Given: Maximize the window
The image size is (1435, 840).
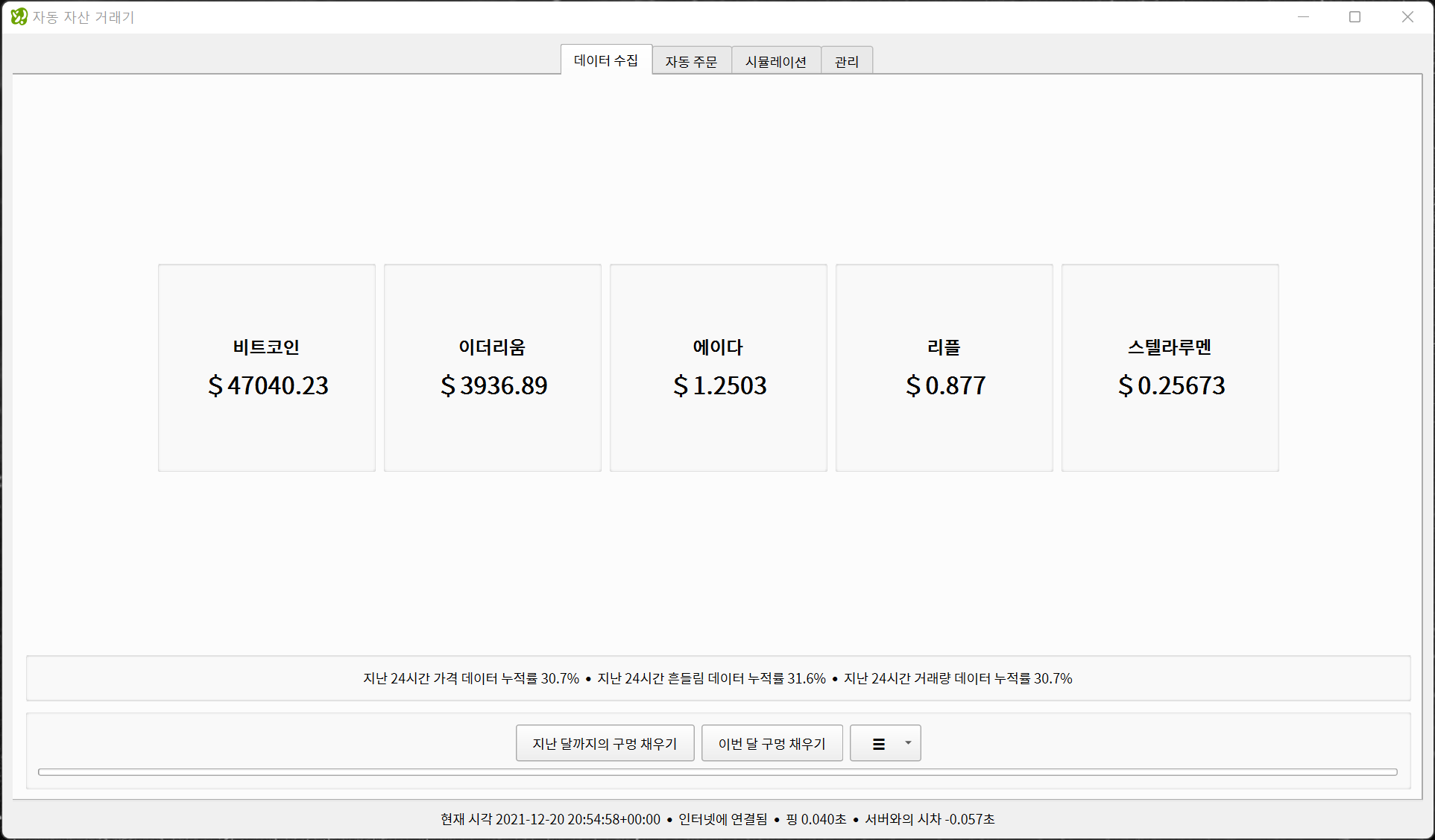Looking at the screenshot, I should [x=1354, y=16].
